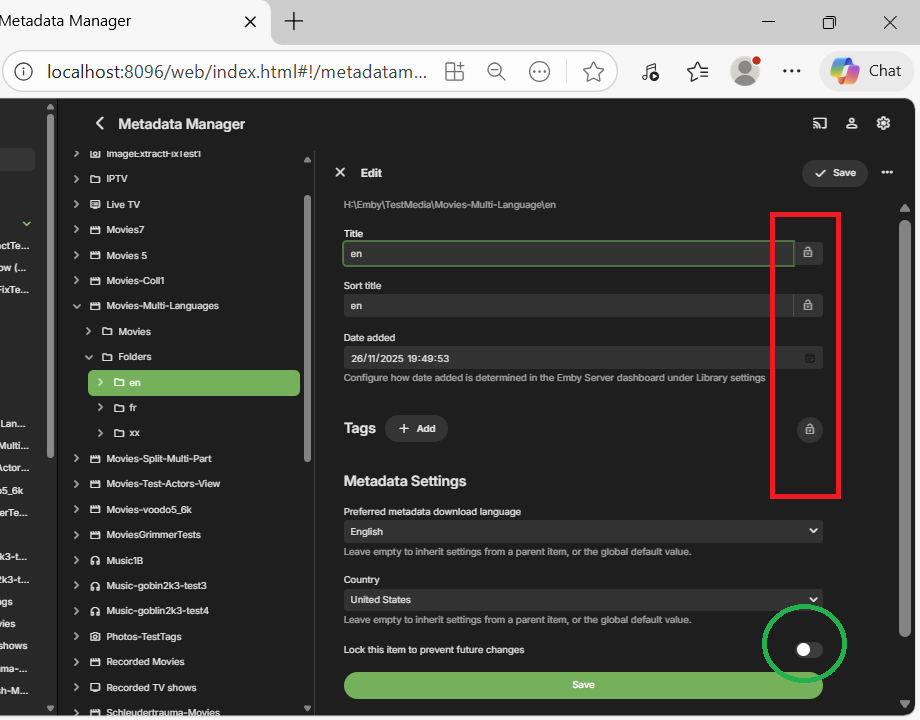
Task: Click the green Save button at bottom
Action: pos(583,685)
